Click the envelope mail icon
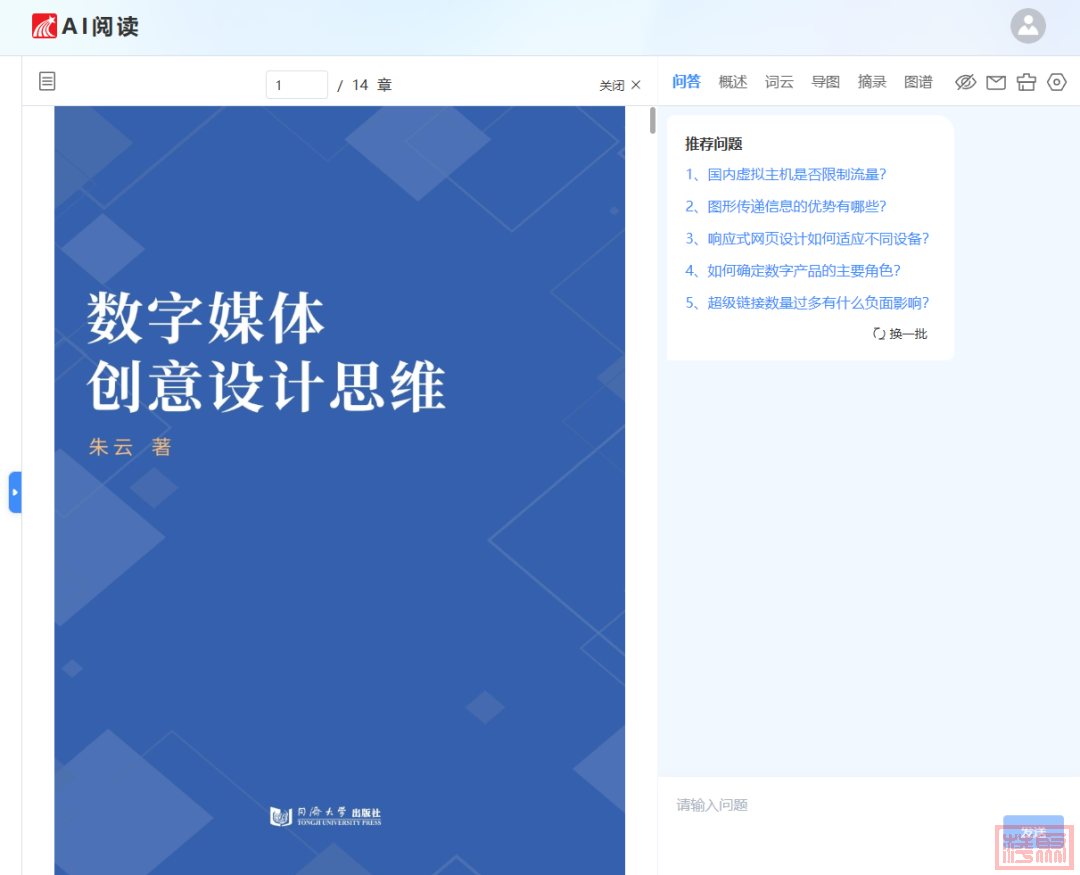The height and width of the screenshot is (875, 1080). tap(996, 82)
